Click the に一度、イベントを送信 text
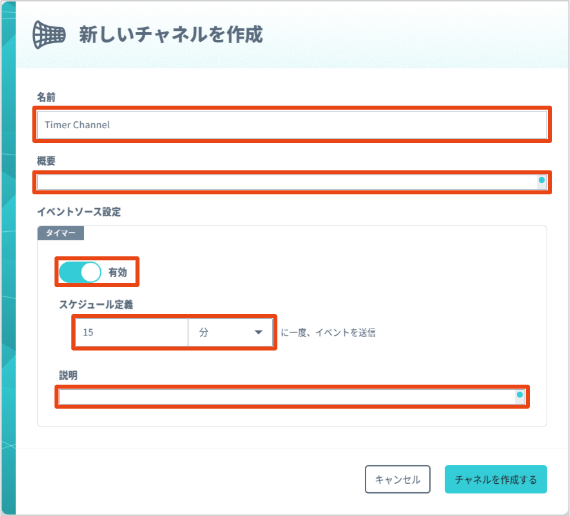570x516 pixels. click(328, 332)
